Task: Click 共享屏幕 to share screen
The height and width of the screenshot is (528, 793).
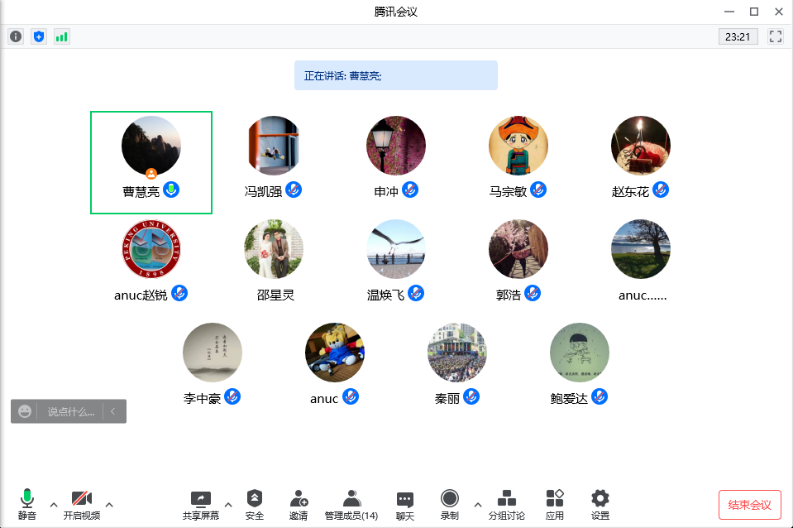Action: click(x=200, y=504)
